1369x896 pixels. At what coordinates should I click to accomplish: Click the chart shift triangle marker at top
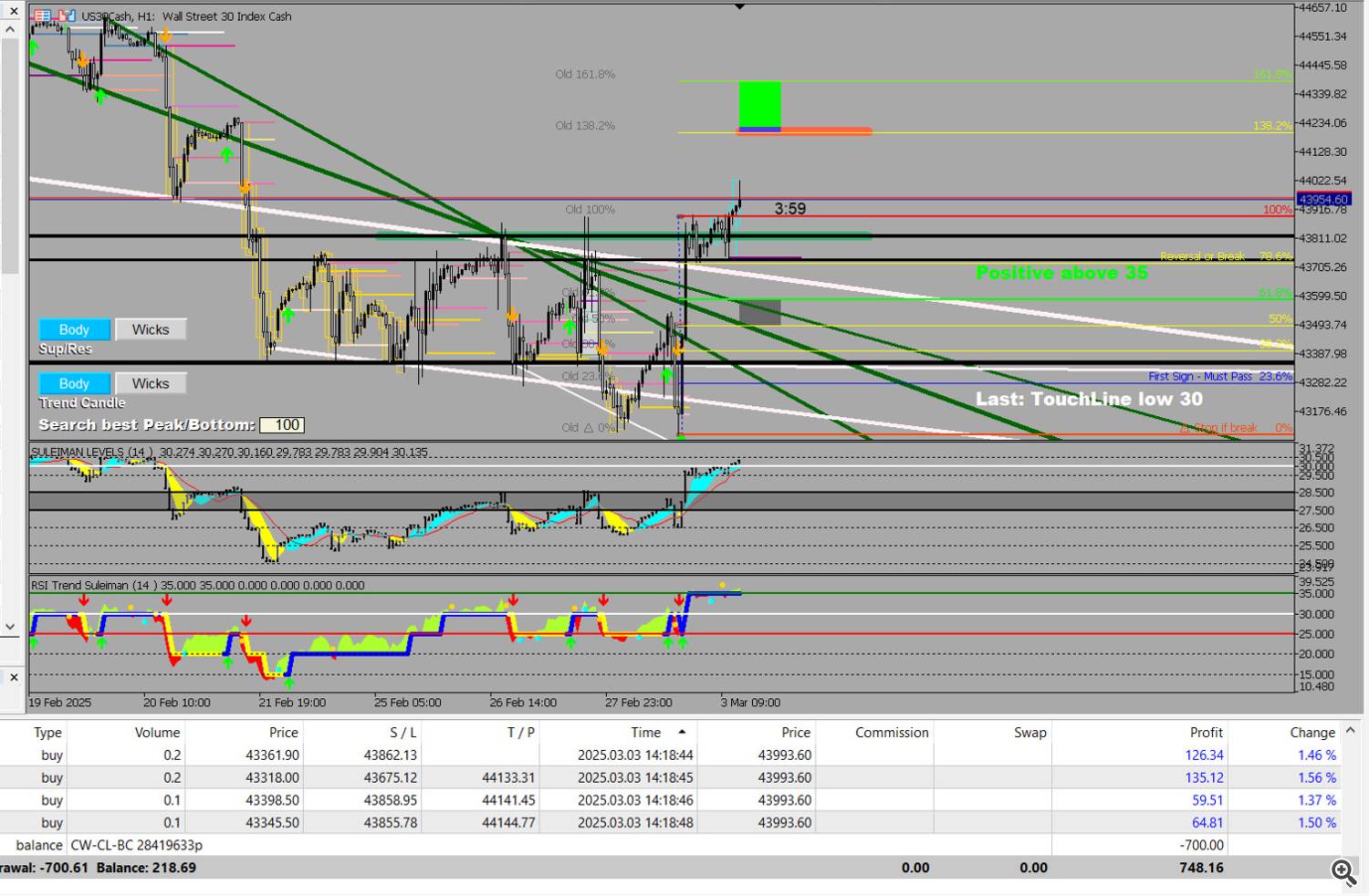click(740, 7)
